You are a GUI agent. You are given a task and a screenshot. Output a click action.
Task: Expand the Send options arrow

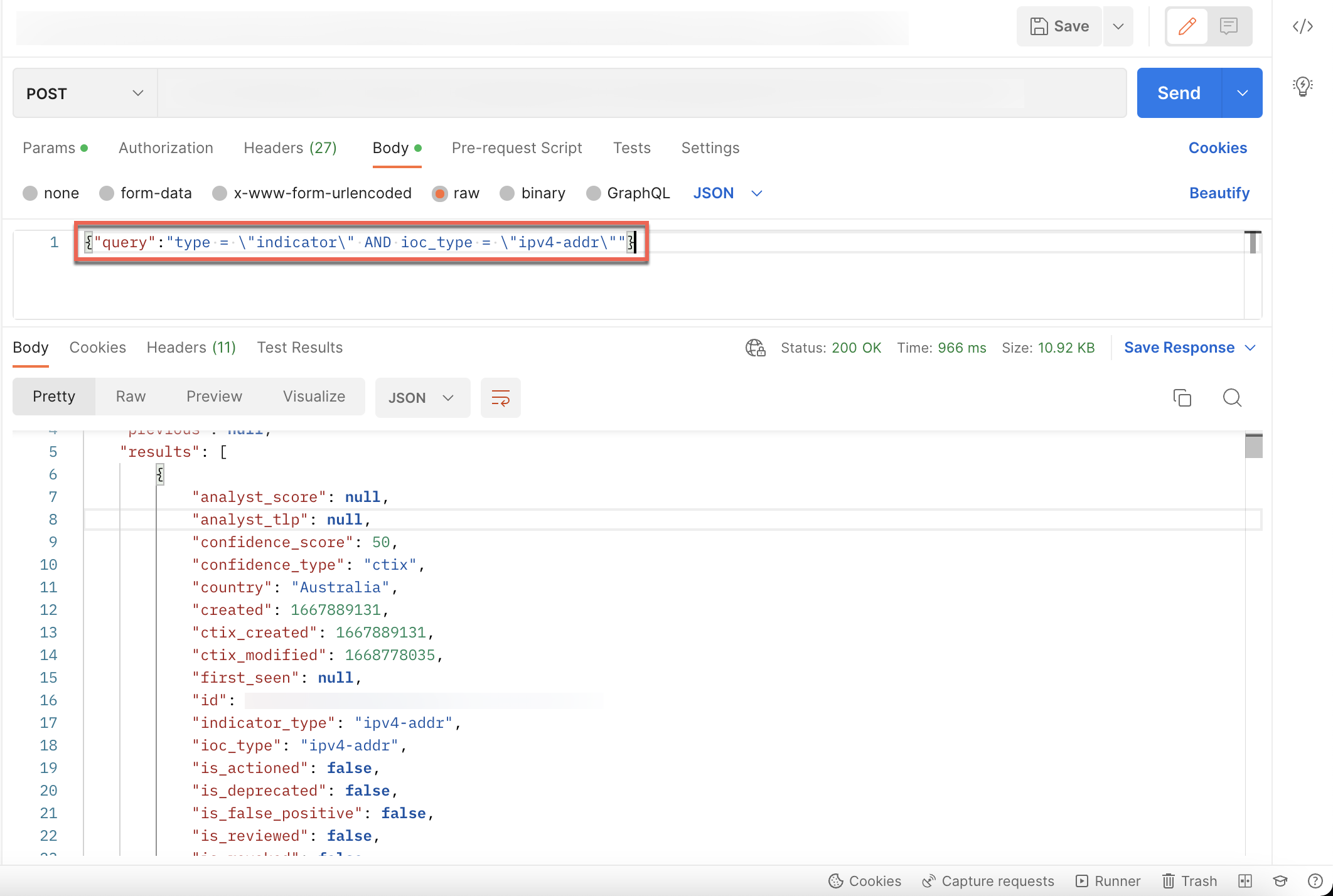tap(1243, 93)
